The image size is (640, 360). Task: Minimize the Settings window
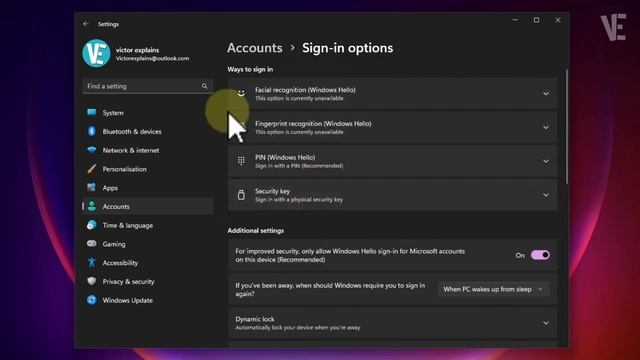click(515, 20)
